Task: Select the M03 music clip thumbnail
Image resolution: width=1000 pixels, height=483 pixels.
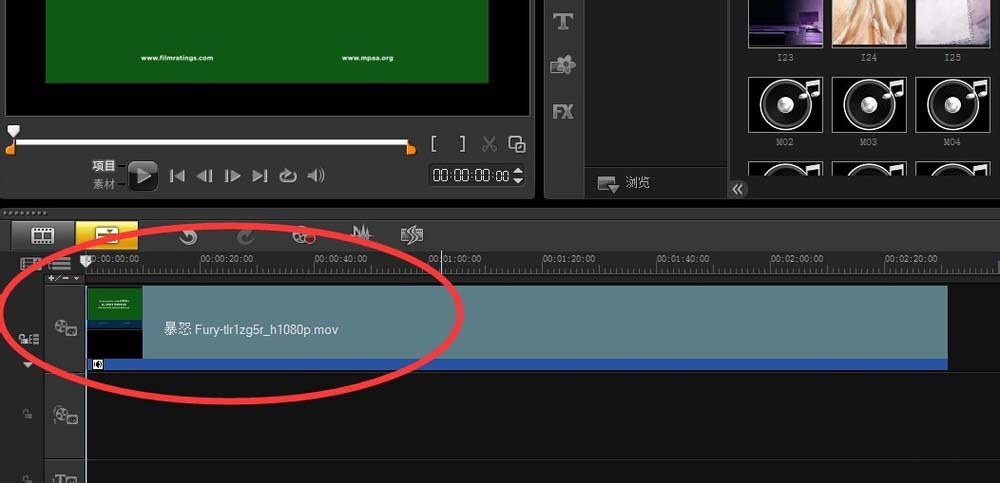Action: pyautogui.click(x=869, y=105)
